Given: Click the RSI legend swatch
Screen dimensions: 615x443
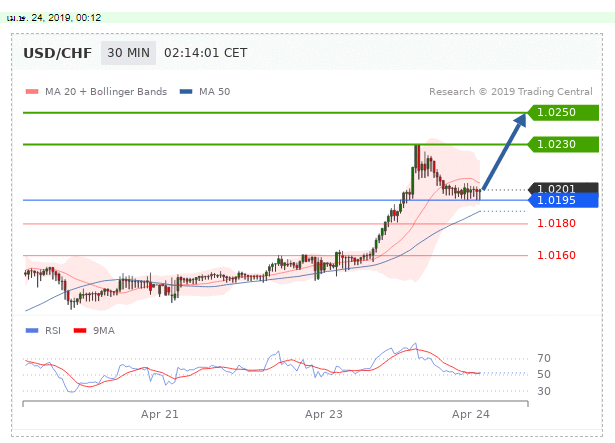Looking at the screenshot, I should pyautogui.click(x=32, y=331).
